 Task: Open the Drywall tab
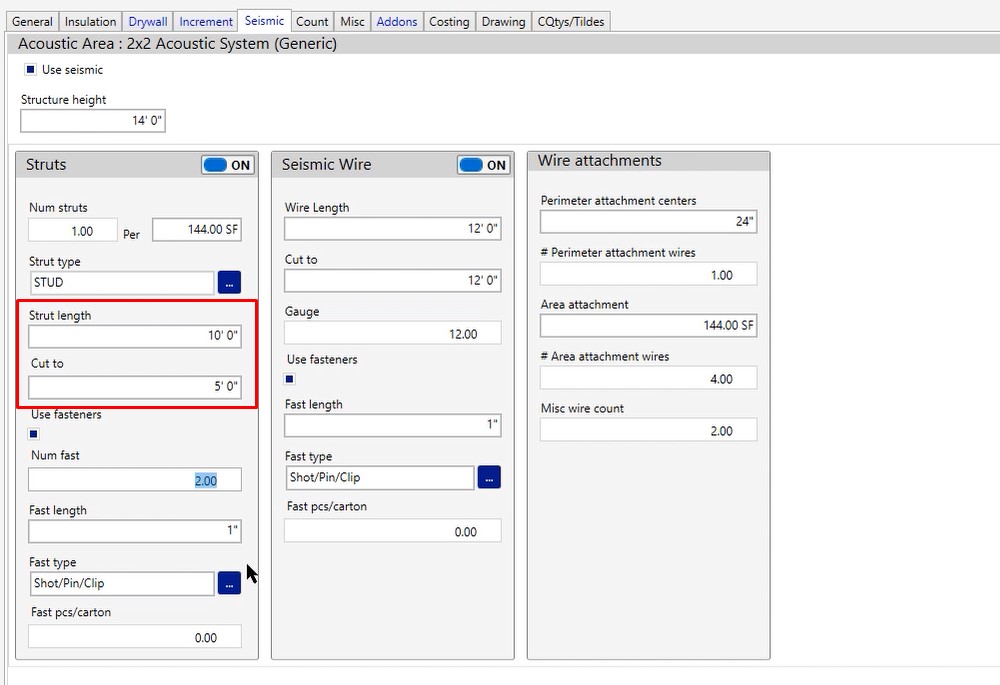(148, 21)
